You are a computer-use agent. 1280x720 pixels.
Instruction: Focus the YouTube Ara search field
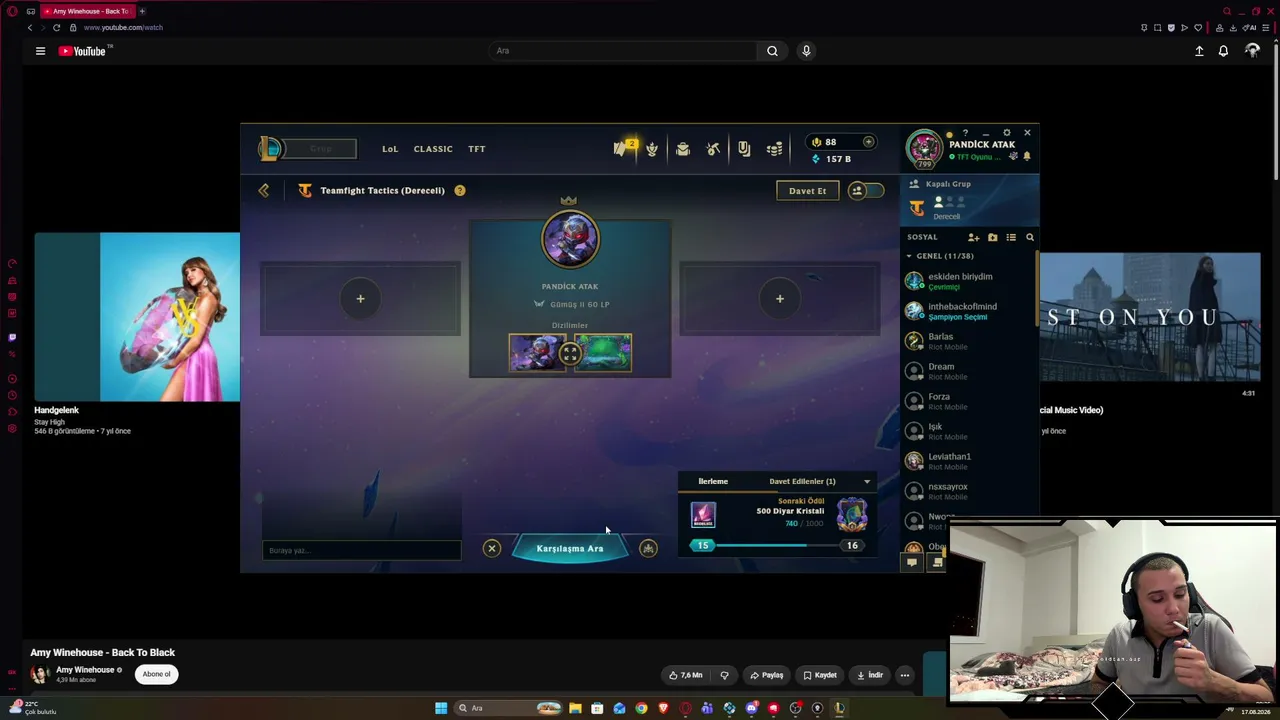625,51
